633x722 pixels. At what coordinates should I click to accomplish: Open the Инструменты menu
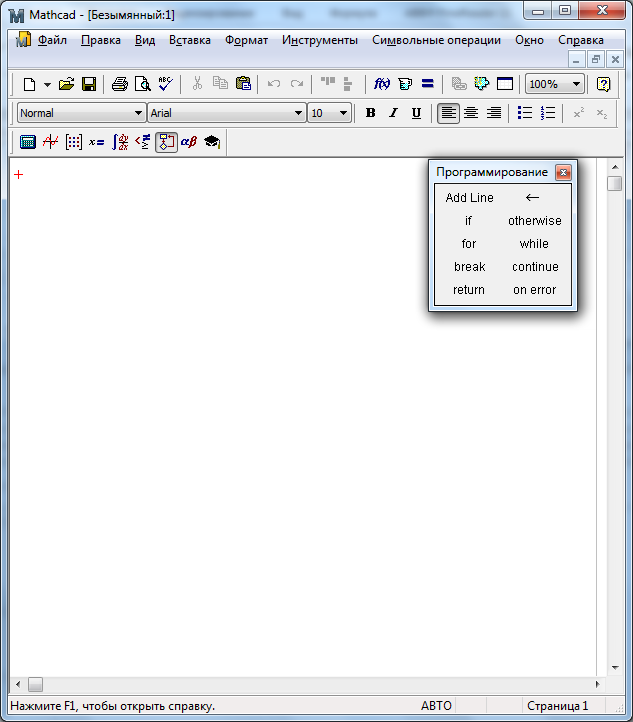(320, 40)
